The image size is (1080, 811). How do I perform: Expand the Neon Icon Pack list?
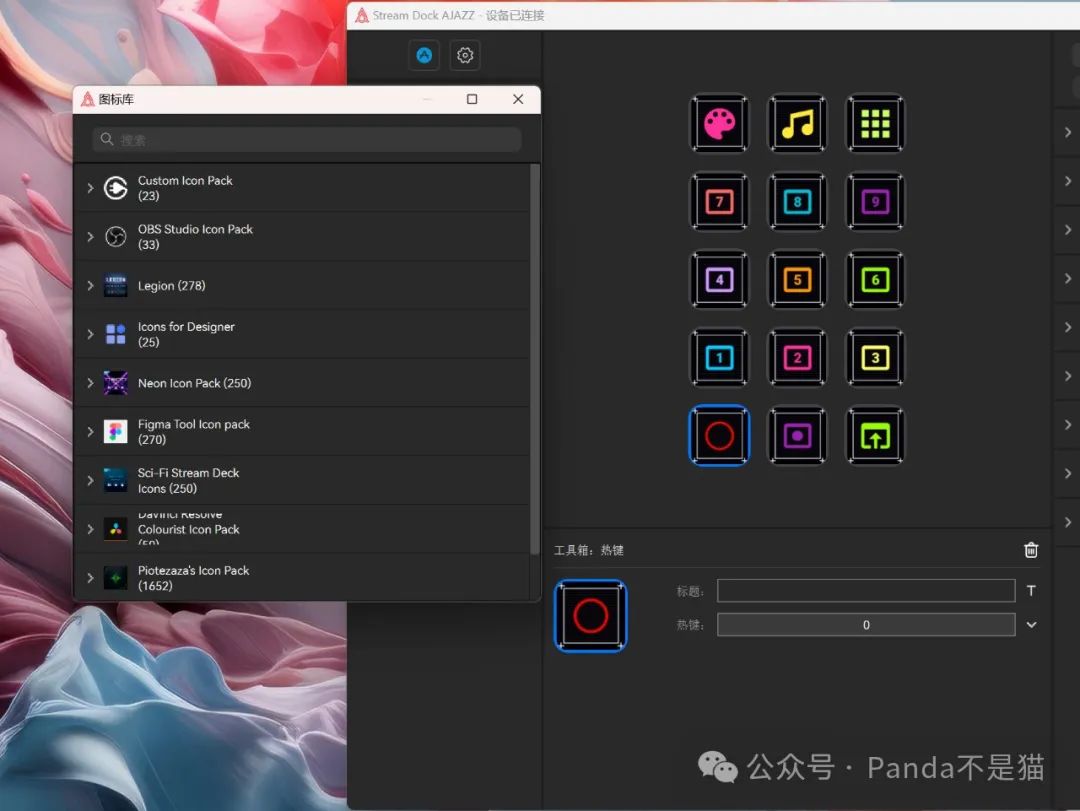pos(91,383)
